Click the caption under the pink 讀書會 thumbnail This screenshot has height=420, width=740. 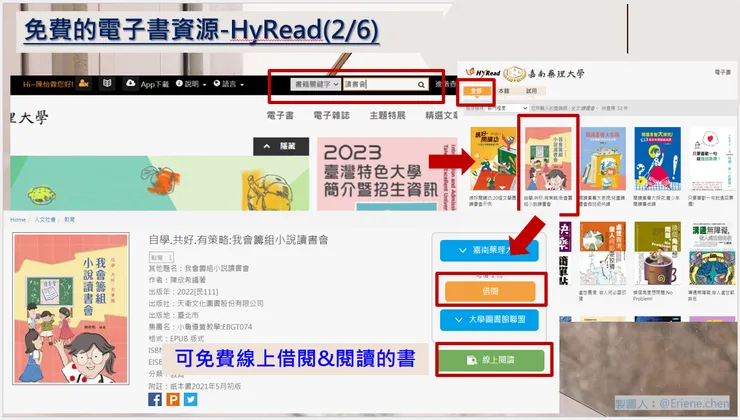[x=547, y=201]
